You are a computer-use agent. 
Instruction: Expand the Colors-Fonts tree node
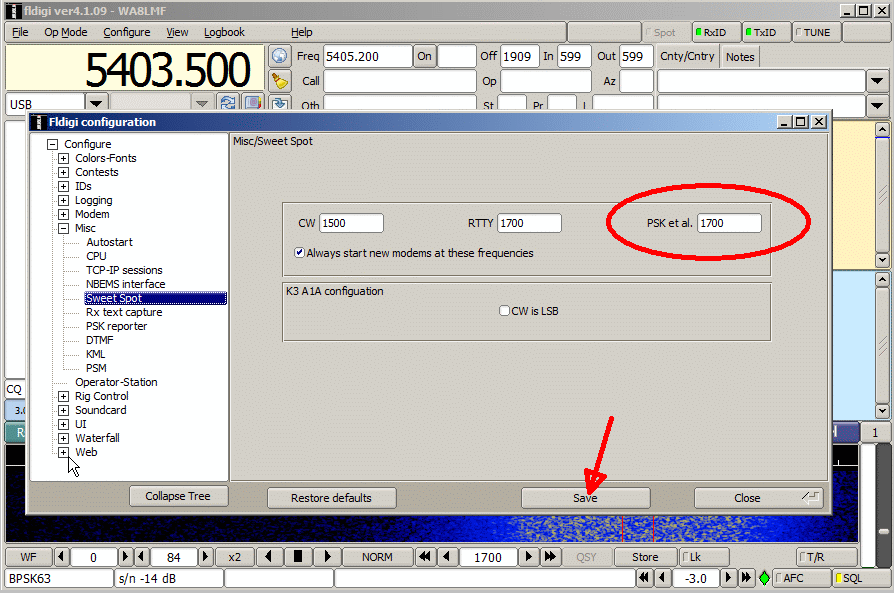pyautogui.click(x=63, y=158)
